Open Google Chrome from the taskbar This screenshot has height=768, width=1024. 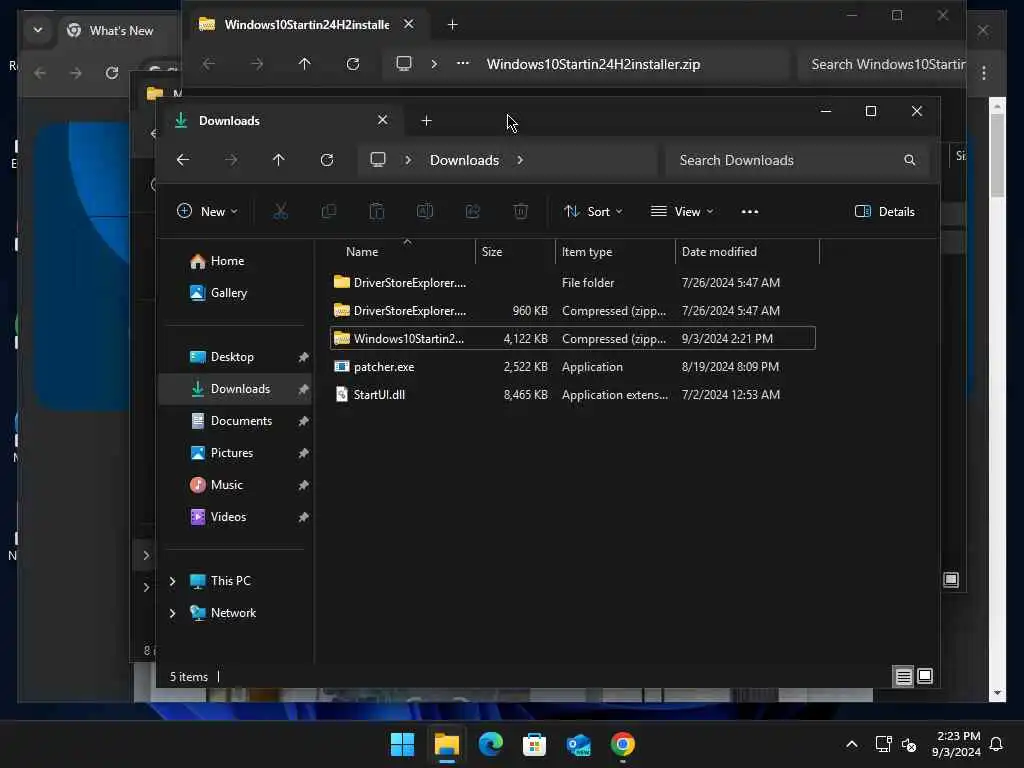coord(622,744)
